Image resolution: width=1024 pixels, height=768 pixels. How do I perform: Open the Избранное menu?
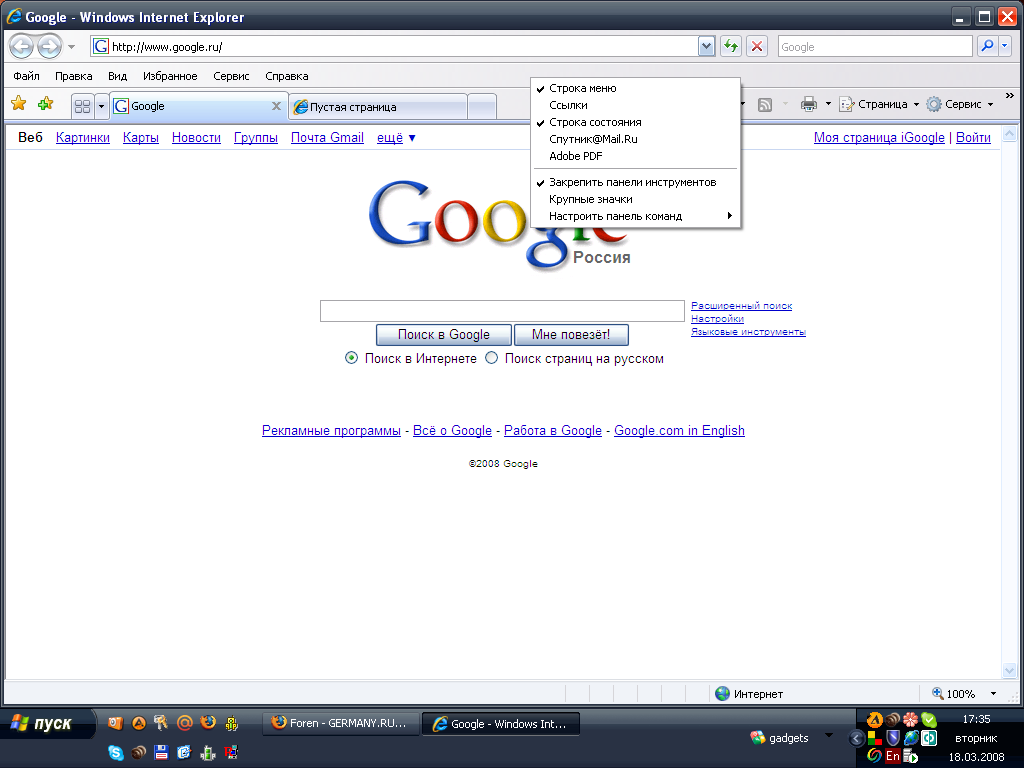pos(170,76)
